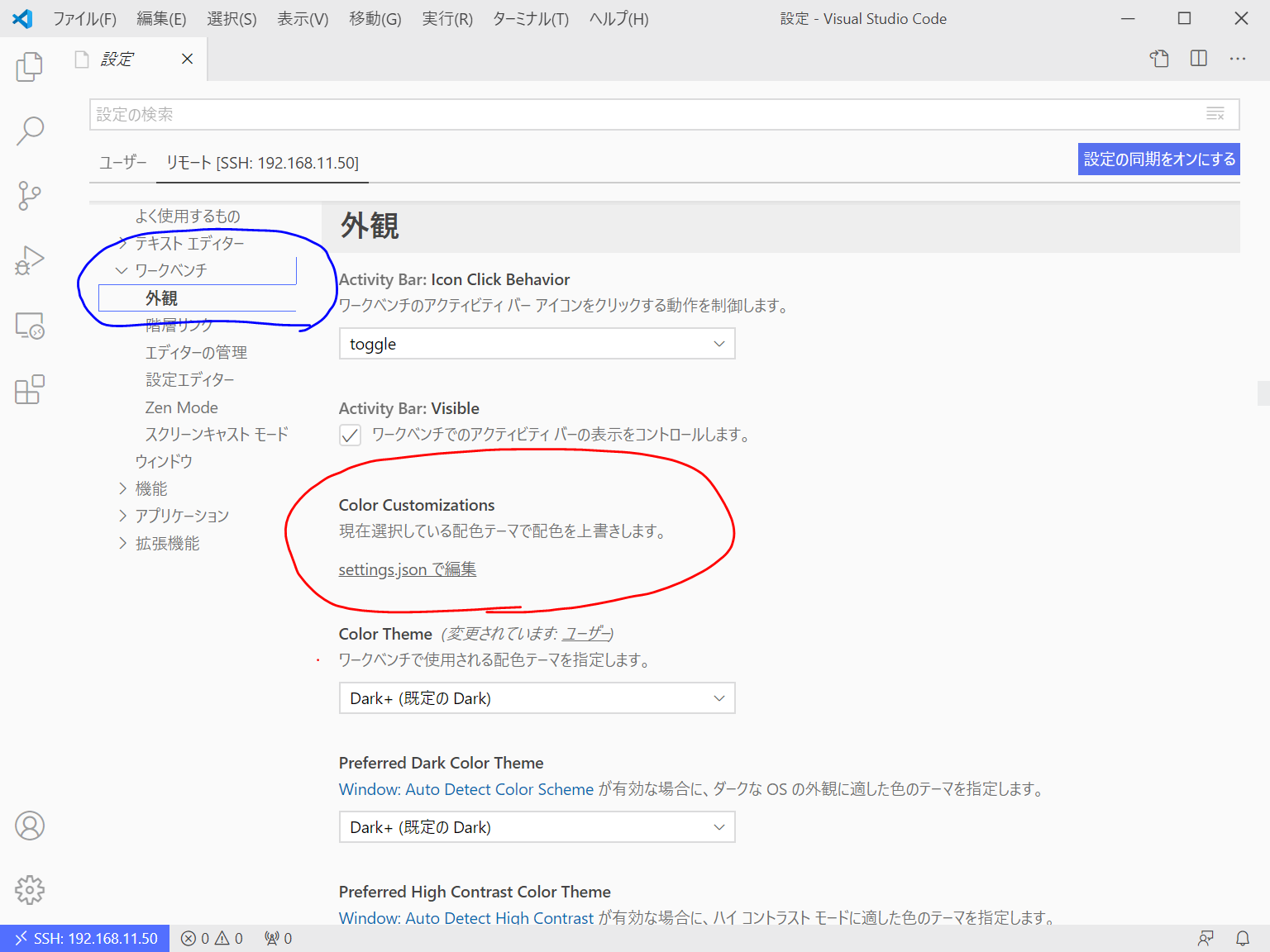This screenshot has height=952, width=1270.
Task: Select Zen Mode in settings tree
Action: (x=182, y=407)
